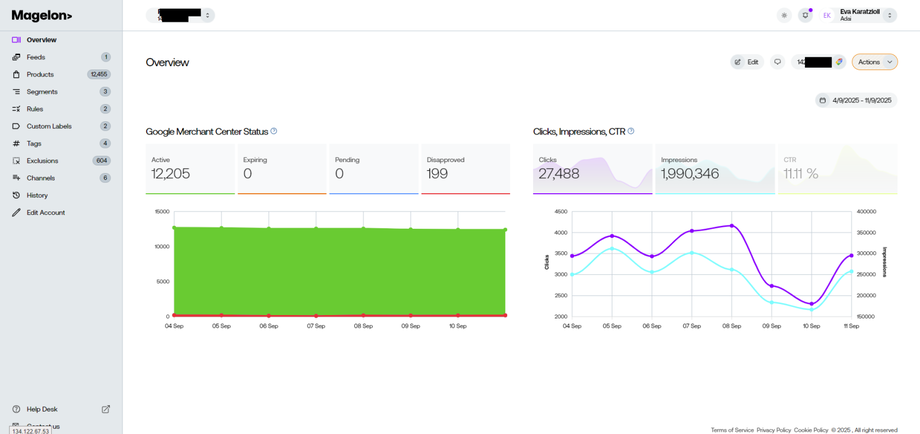Open the Privacy Policy link
Image resolution: width=920 pixels, height=434 pixels.
(x=773, y=430)
